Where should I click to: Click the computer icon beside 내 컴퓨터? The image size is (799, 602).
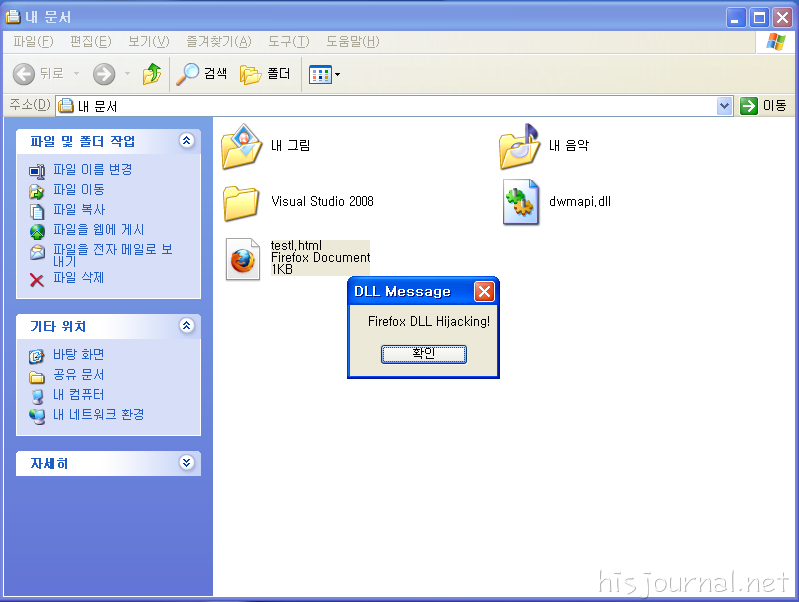pyautogui.click(x=37, y=396)
